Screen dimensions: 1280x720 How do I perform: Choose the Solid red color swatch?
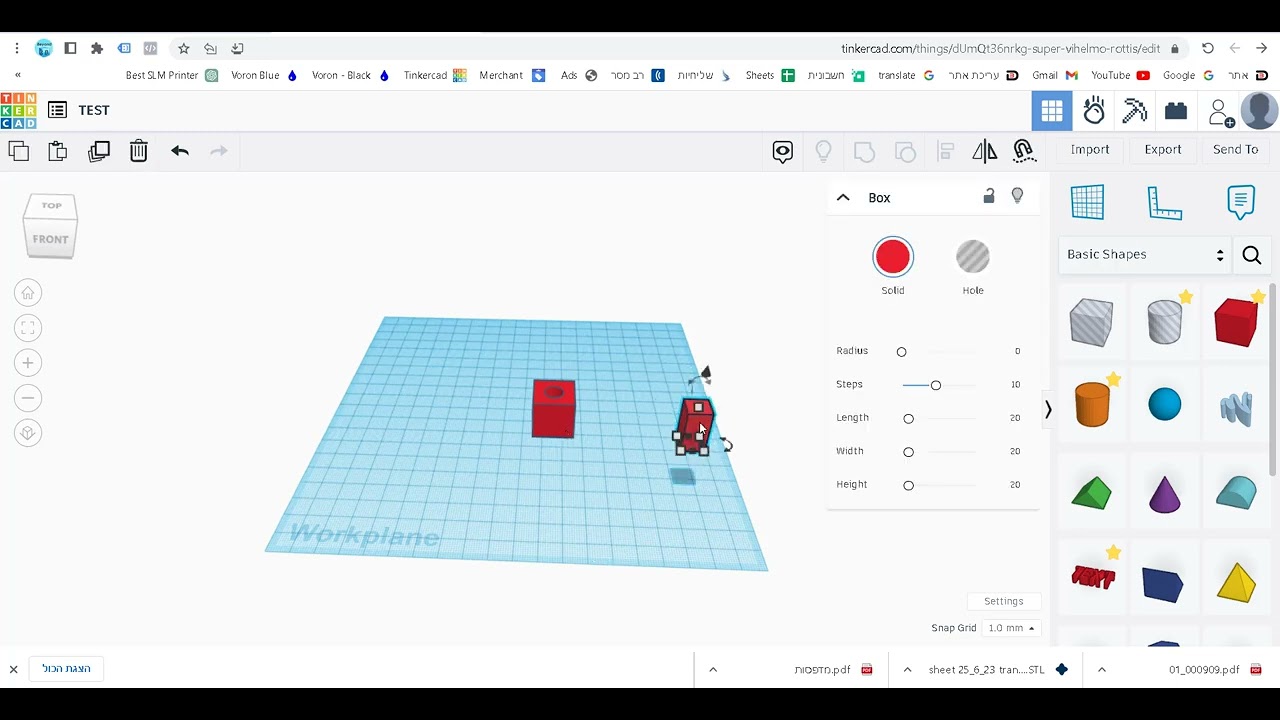click(893, 257)
